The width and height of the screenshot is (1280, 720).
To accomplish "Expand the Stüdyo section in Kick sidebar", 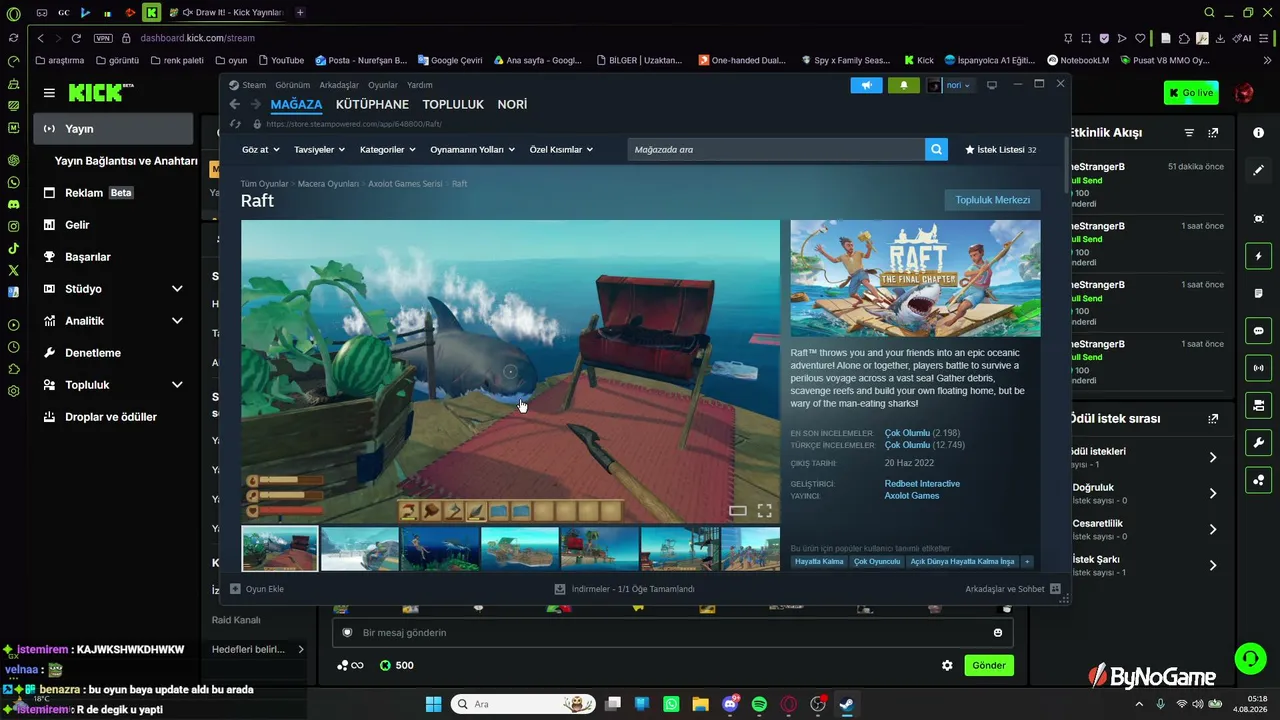I will [x=177, y=289].
